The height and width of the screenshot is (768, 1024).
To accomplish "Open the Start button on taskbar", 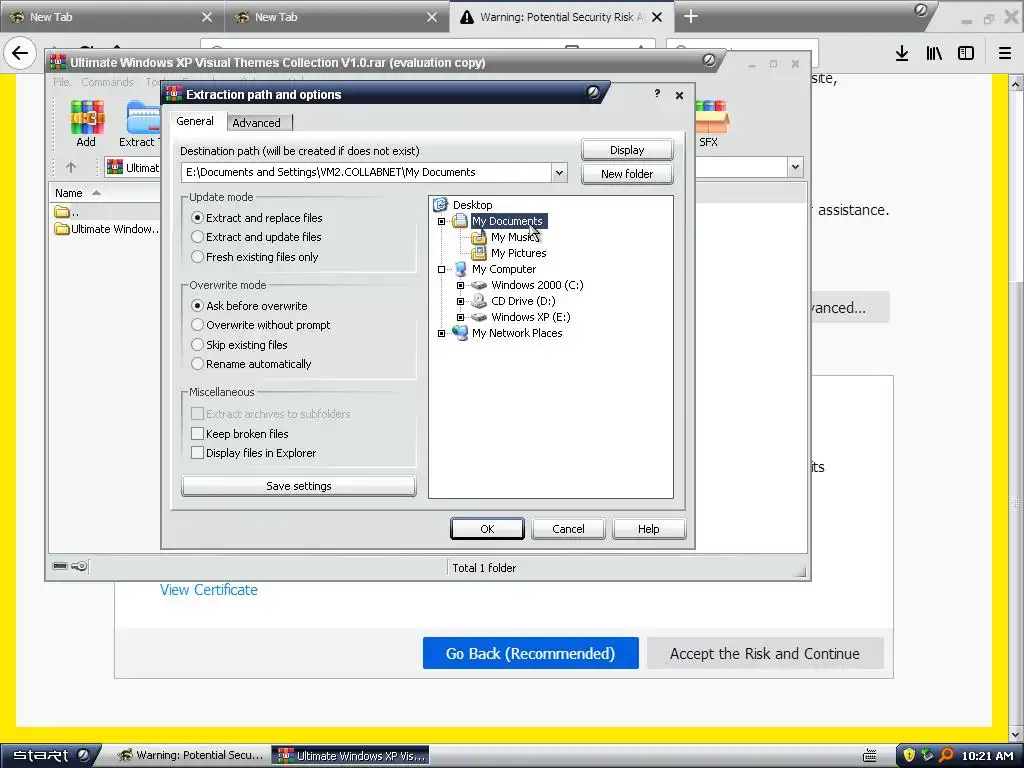I will pos(50,756).
